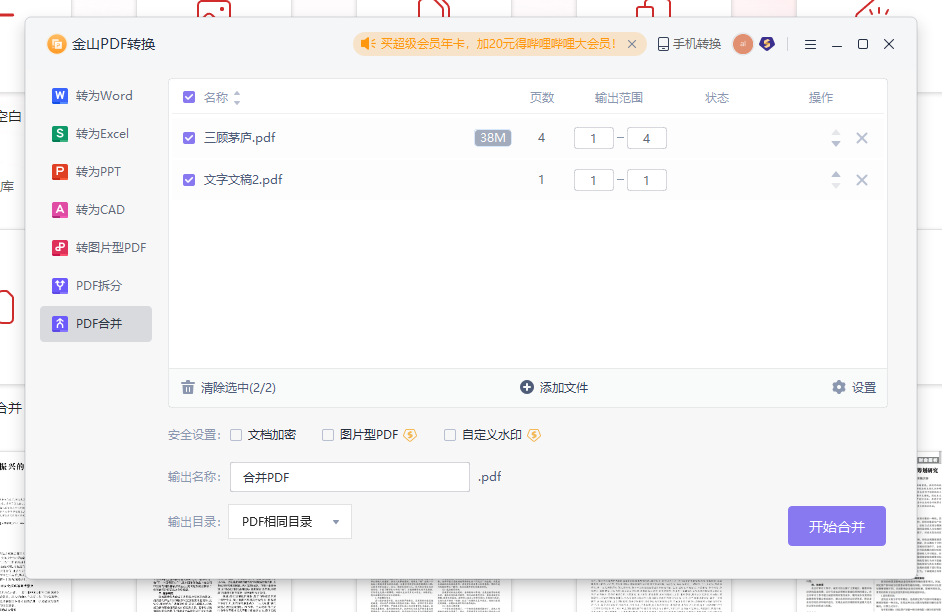The width and height of the screenshot is (942, 612).
Task: Click the 页数 column header
Action: [542, 97]
